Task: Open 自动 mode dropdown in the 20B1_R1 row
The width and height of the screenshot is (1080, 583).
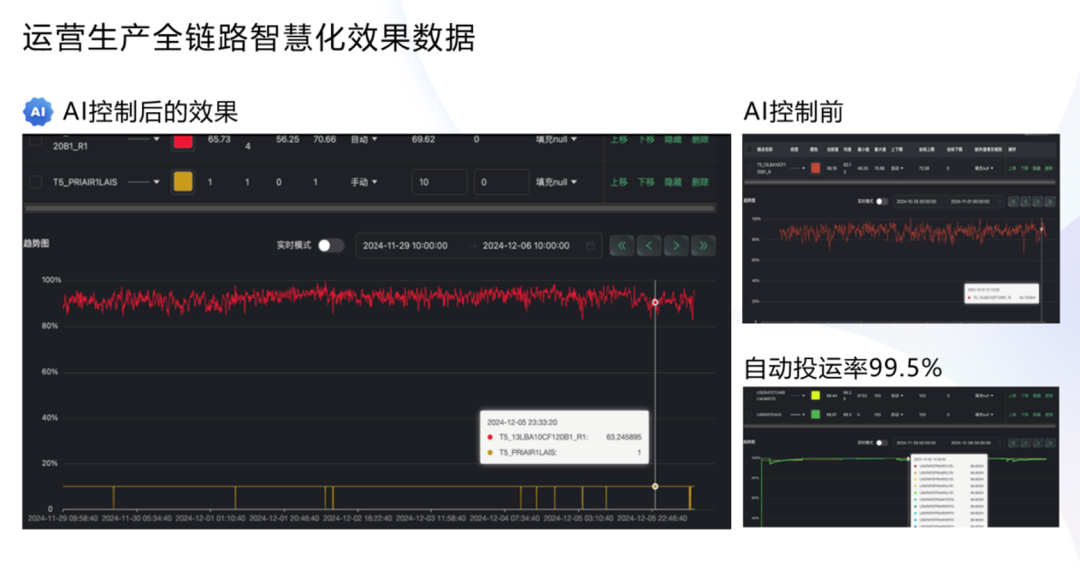Action: [x=364, y=139]
